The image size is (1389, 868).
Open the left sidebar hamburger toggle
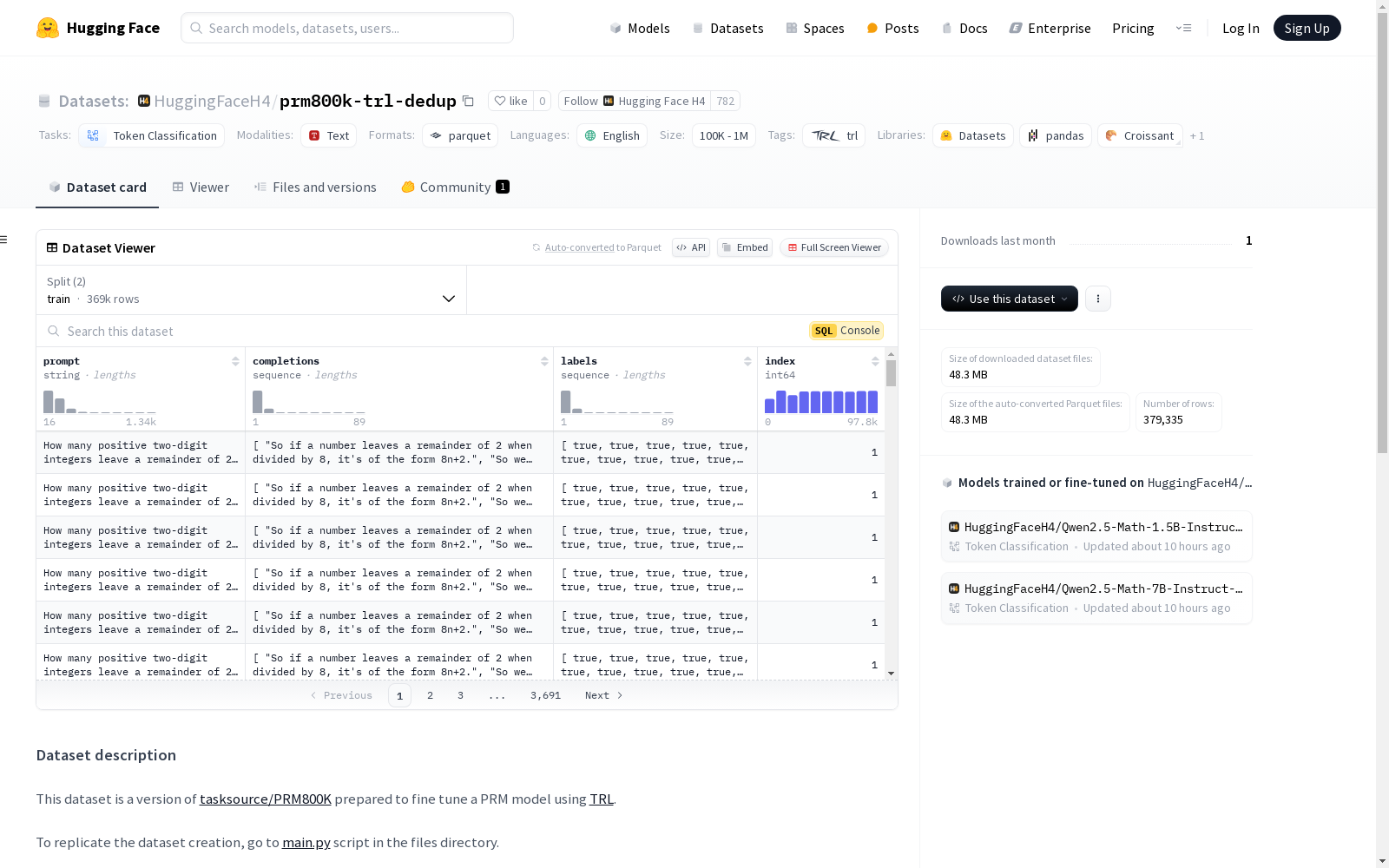coord(4,240)
